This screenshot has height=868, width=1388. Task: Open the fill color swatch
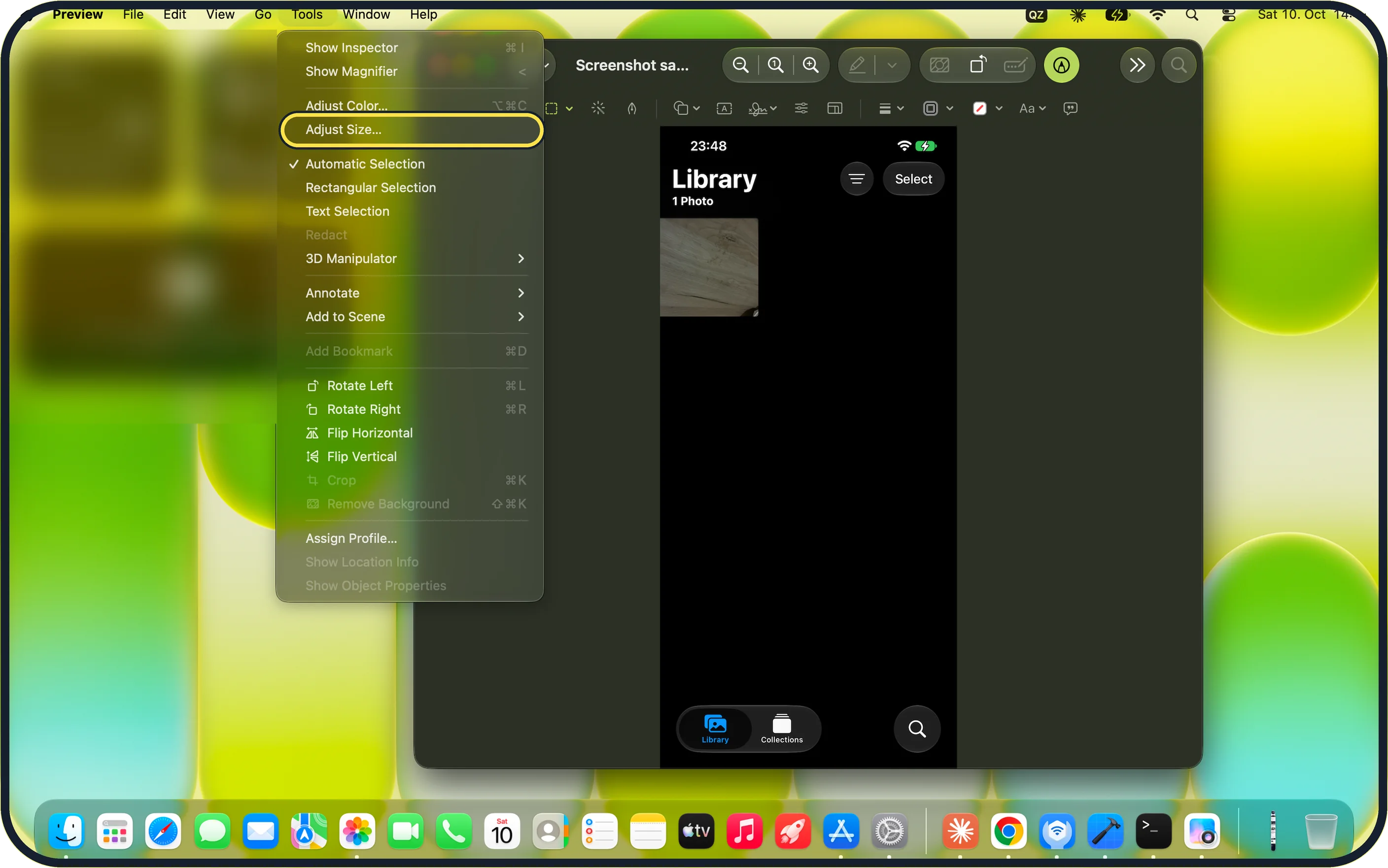tap(980, 108)
